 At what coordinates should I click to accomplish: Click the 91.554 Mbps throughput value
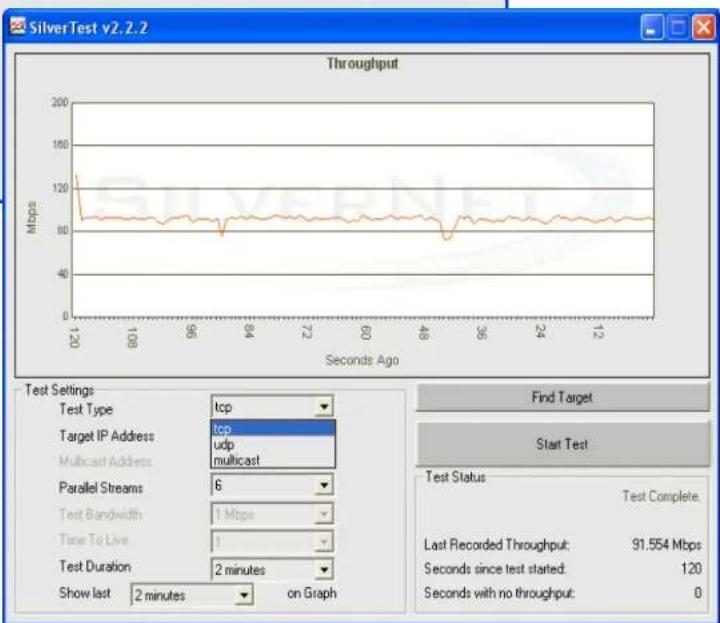tap(666, 544)
